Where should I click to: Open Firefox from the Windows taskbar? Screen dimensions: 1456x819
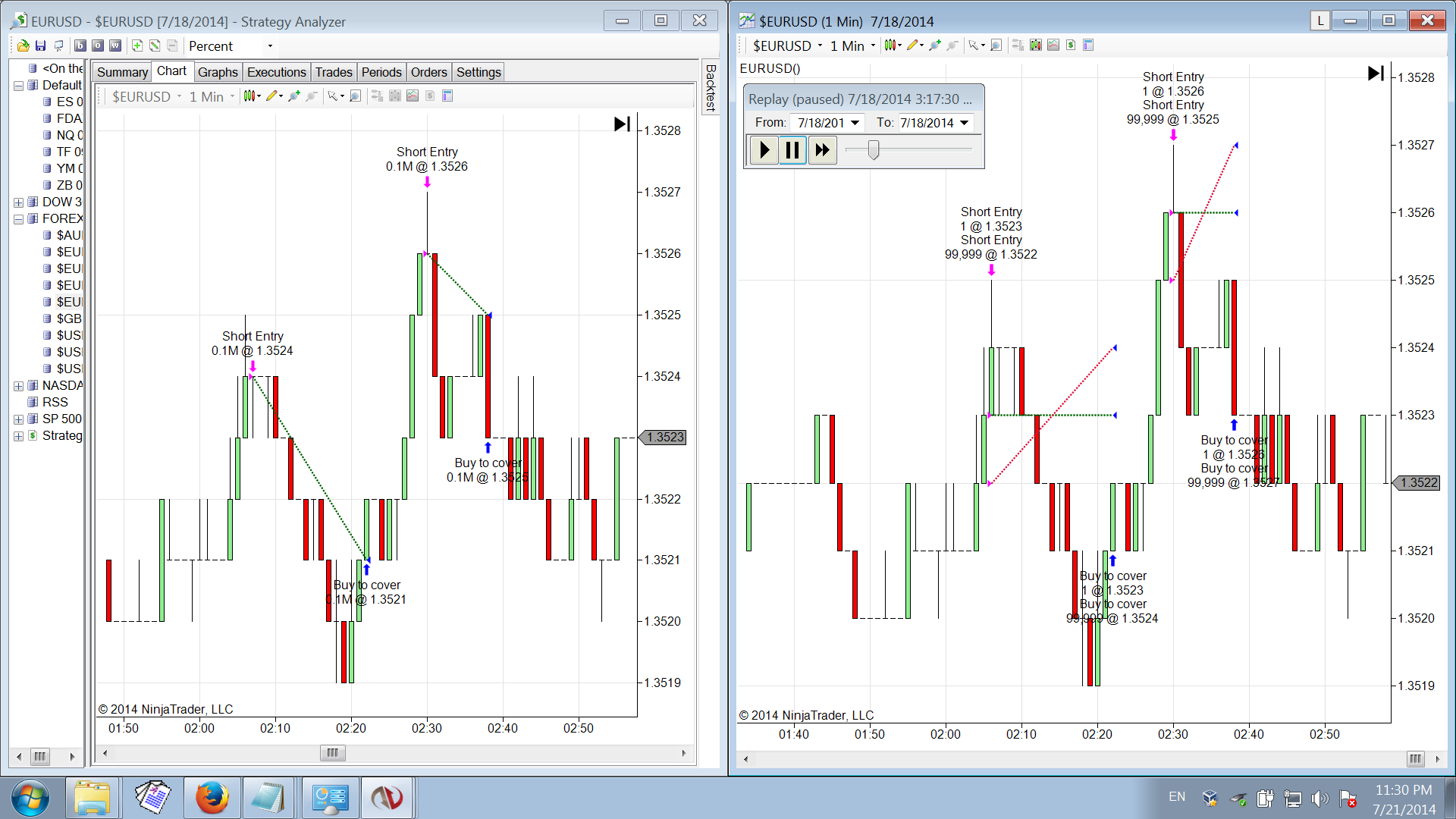pyautogui.click(x=212, y=798)
